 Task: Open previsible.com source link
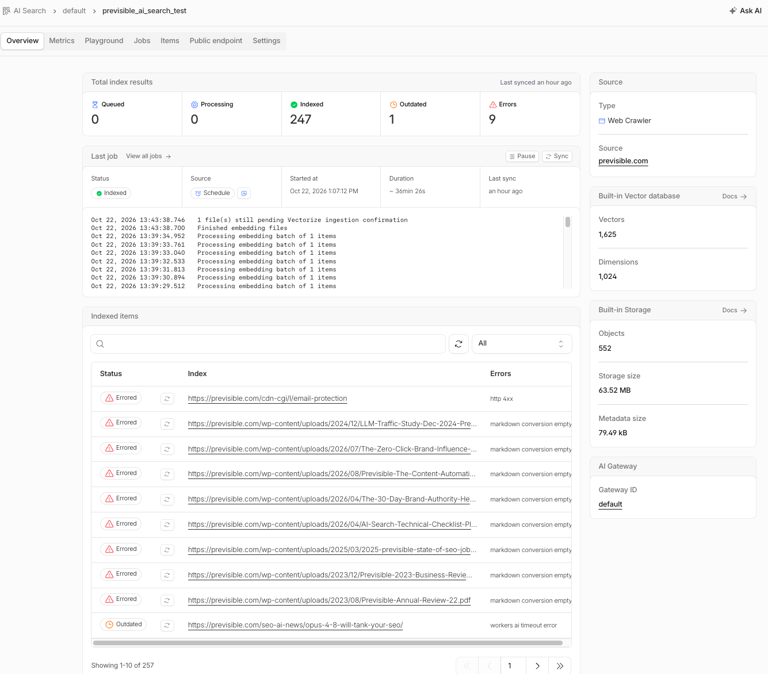[x=623, y=161]
